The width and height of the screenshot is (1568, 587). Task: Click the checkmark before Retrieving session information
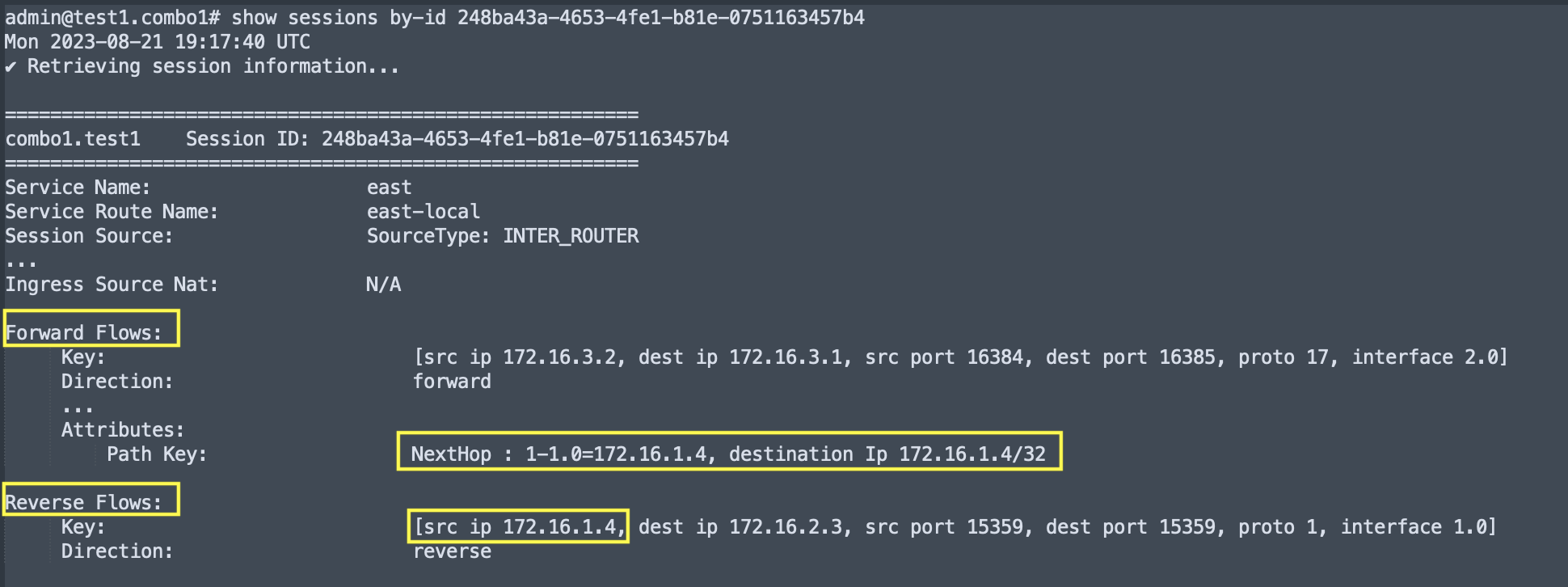(x=11, y=67)
